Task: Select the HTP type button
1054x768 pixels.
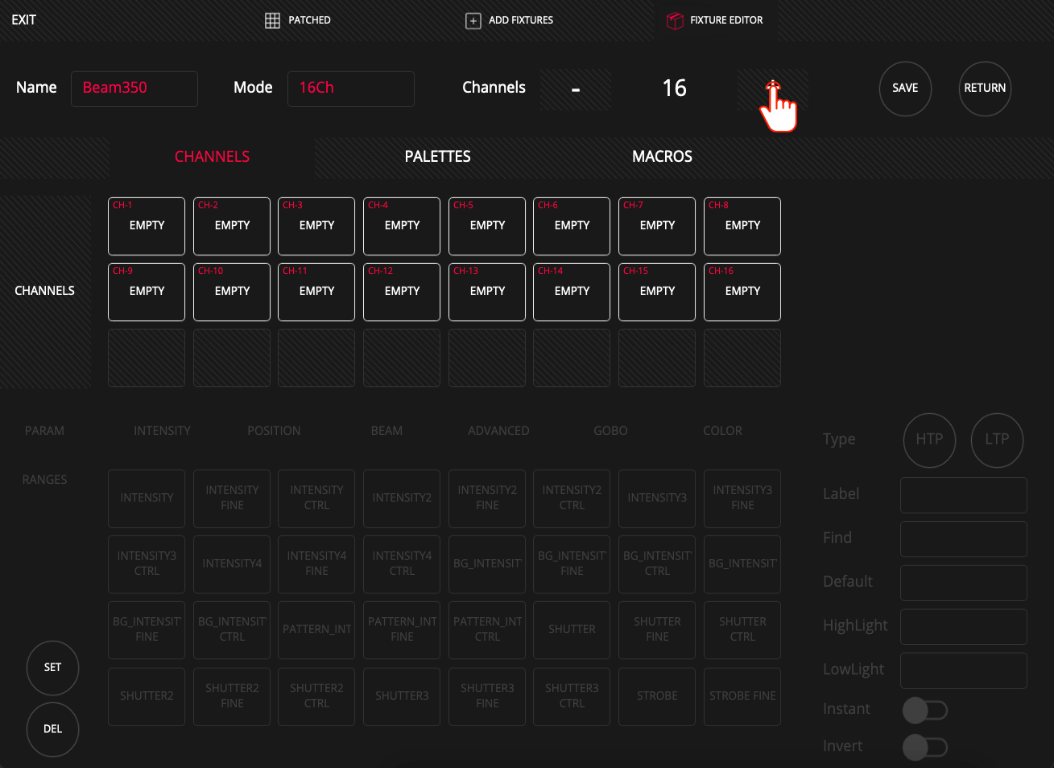Action: [929, 439]
